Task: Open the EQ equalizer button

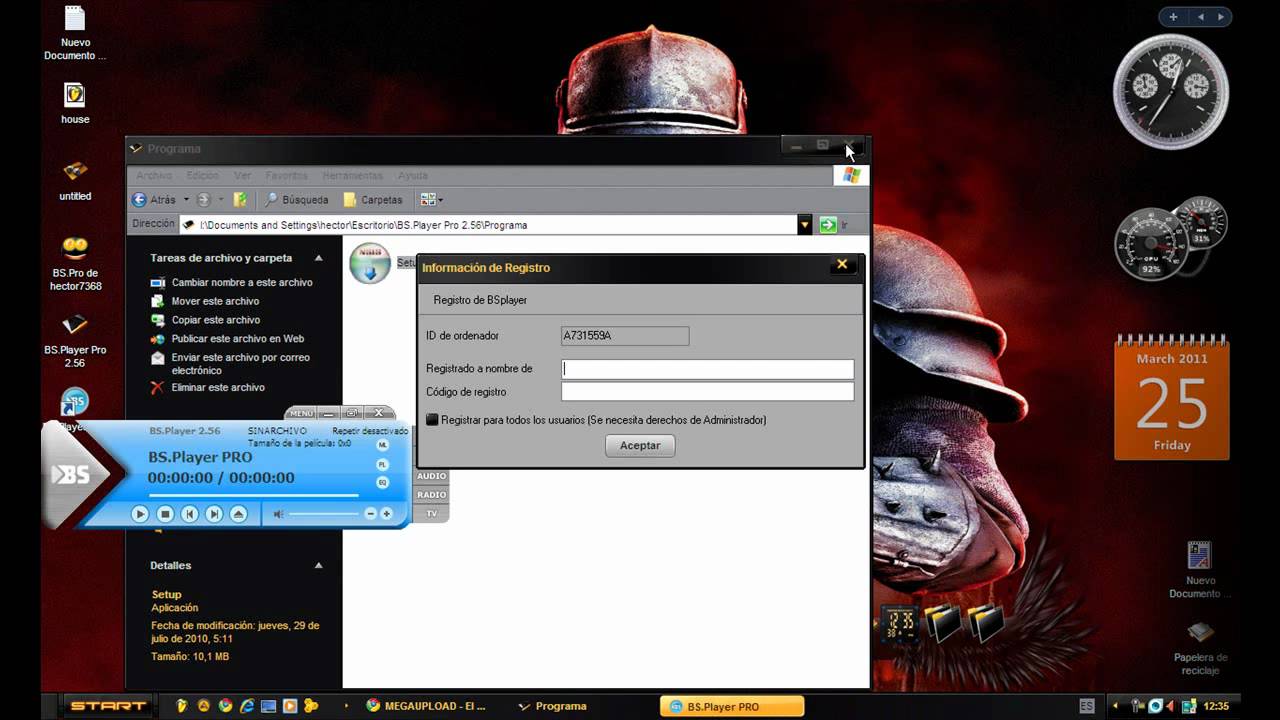Action: 382,483
